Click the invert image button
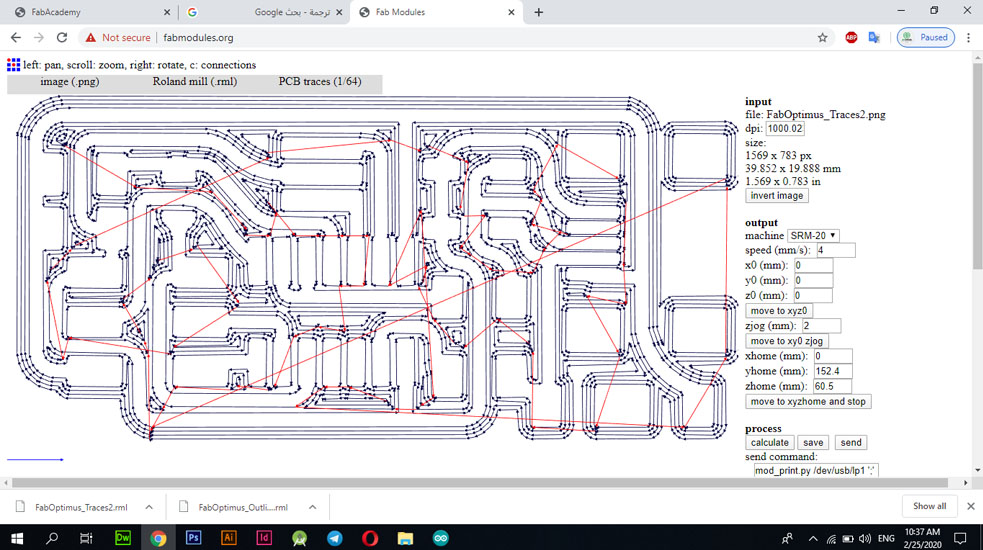The image size is (983, 550). [777, 196]
